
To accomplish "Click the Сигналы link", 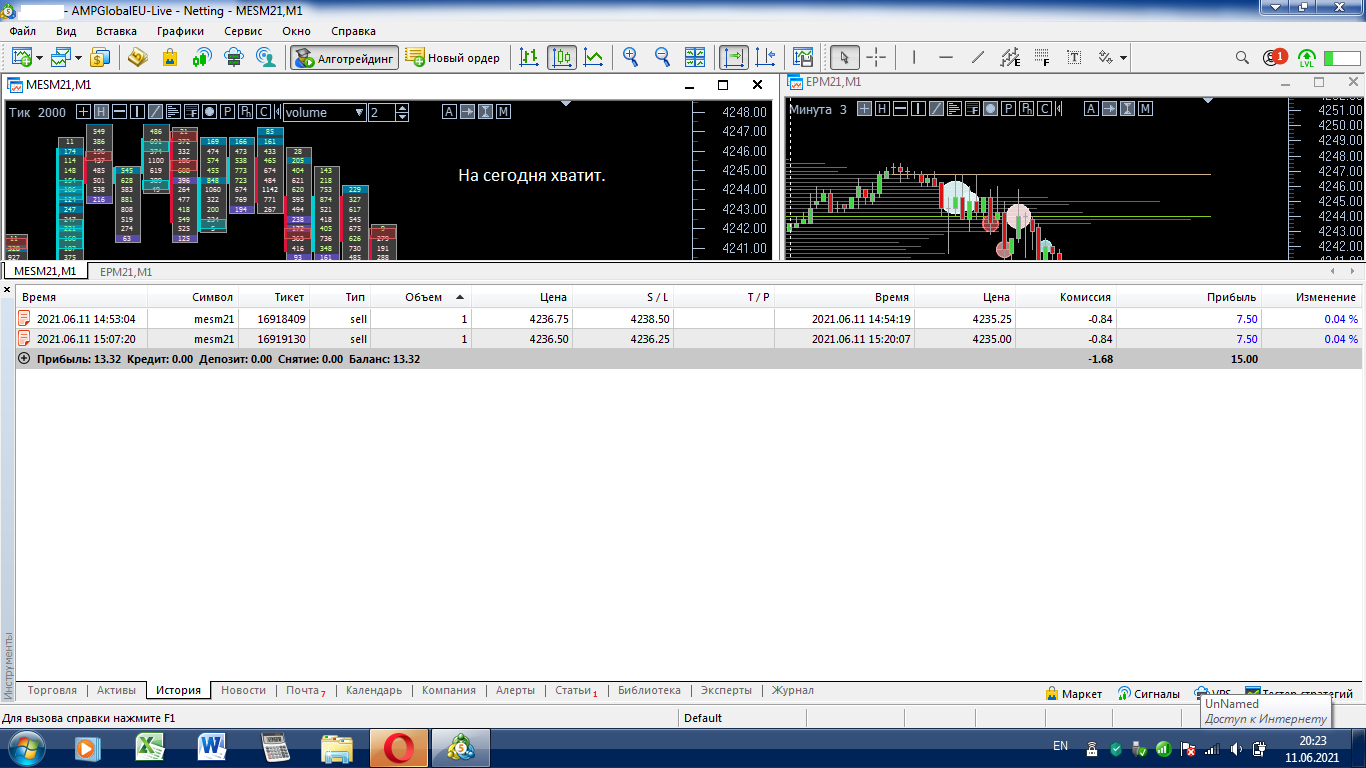I will [1148, 693].
